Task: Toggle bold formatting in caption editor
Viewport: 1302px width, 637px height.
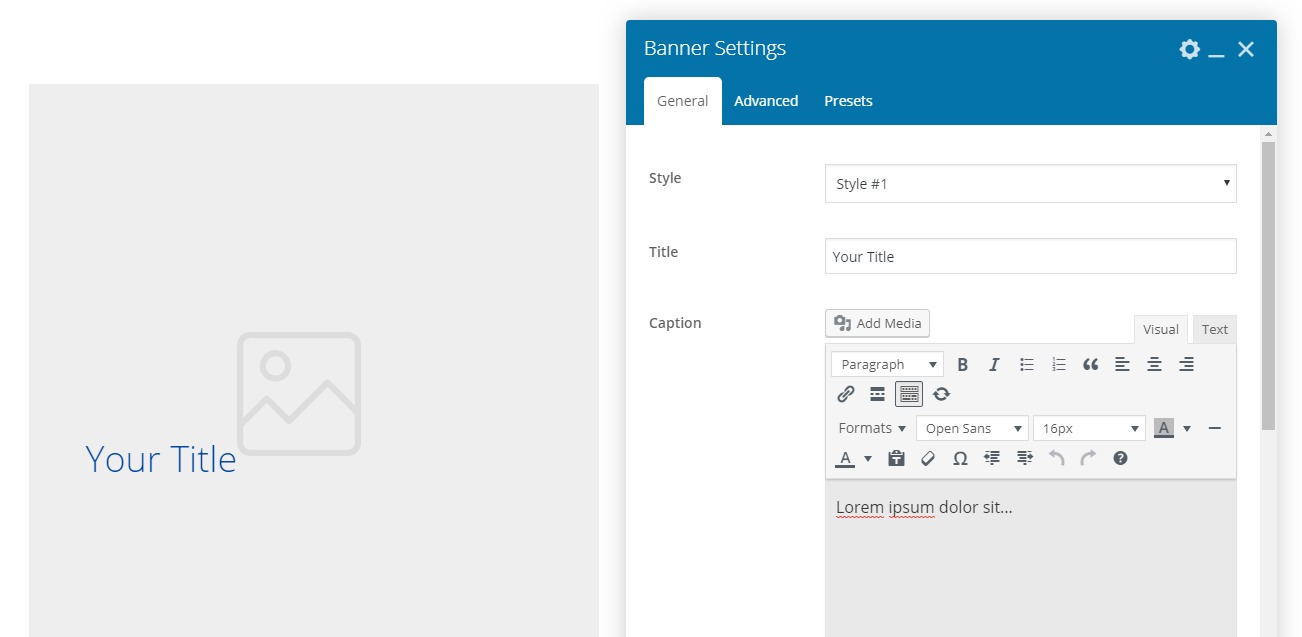Action: [x=962, y=365]
